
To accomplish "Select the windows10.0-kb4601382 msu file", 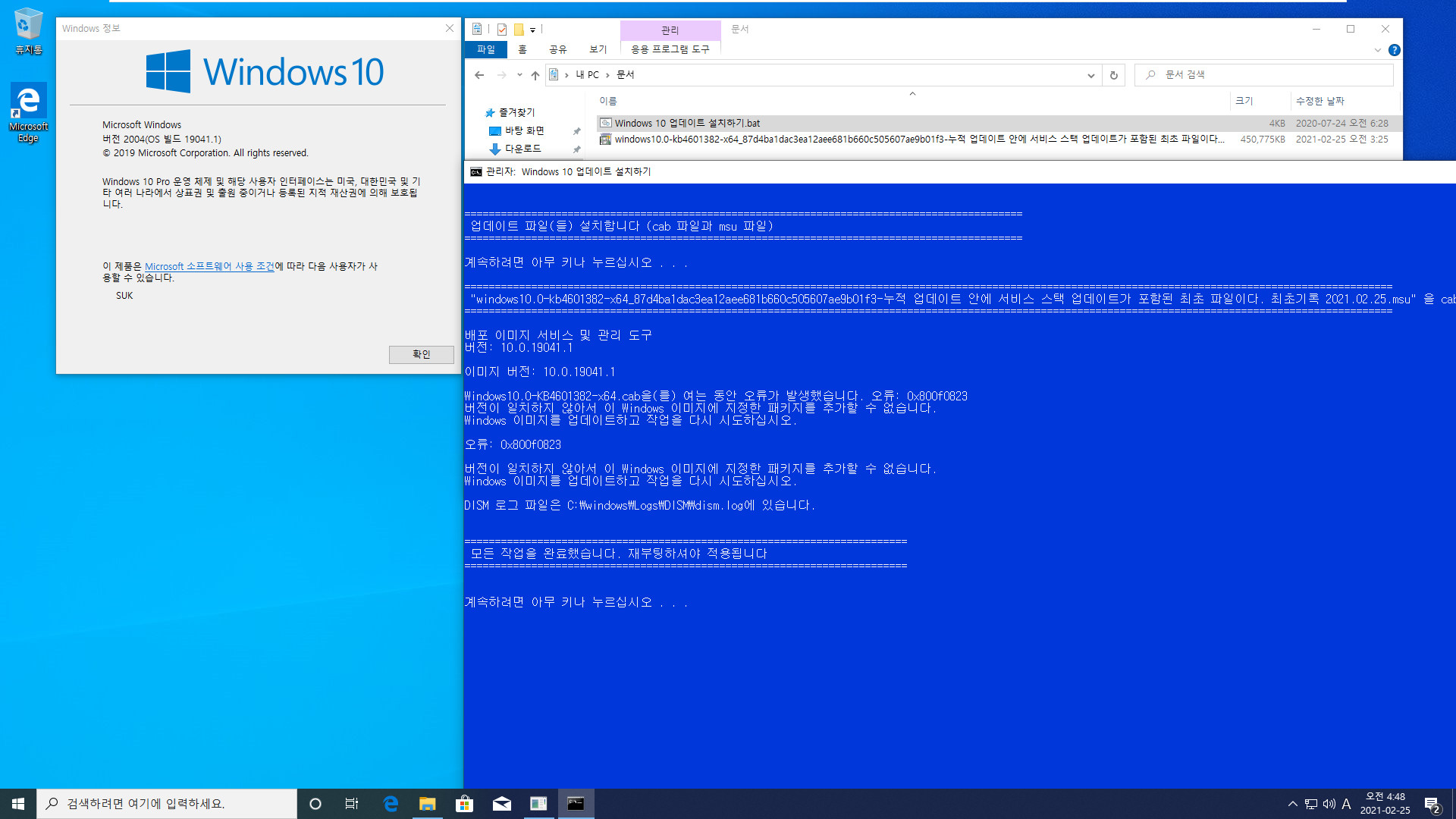I will coord(999,140).
